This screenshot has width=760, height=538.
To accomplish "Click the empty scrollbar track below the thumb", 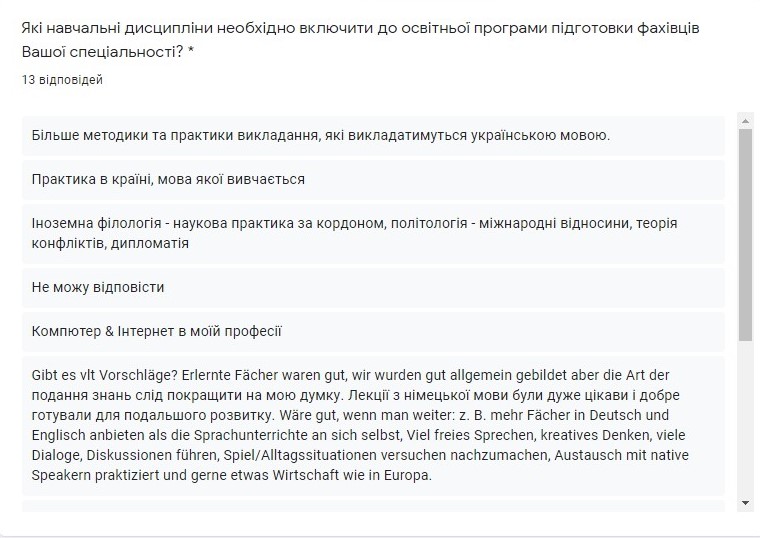I will 745,420.
